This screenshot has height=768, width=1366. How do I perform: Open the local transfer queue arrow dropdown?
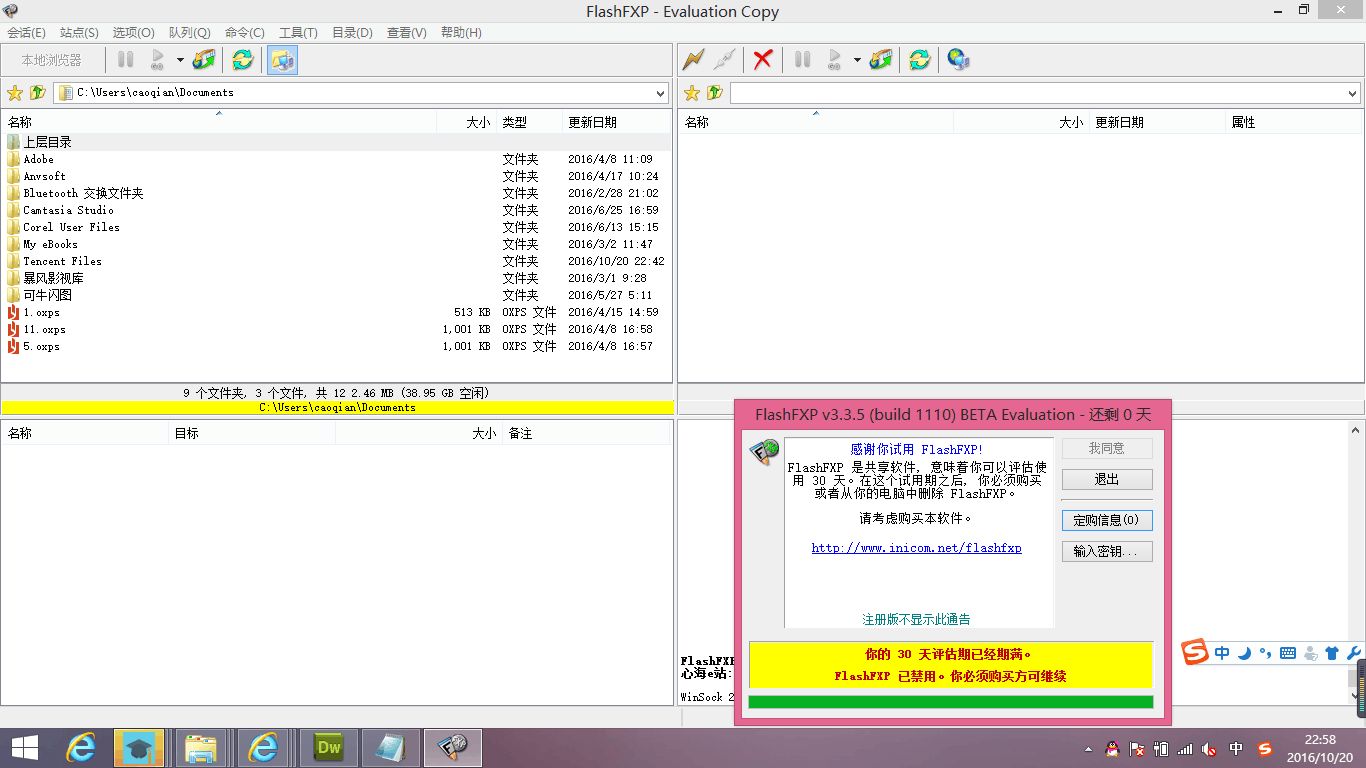pyautogui.click(x=180, y=60)
